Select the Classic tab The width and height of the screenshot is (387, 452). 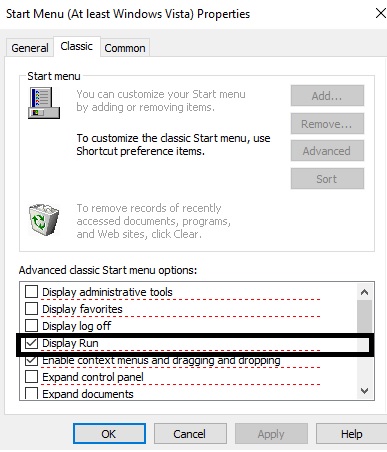coord(77,46)
